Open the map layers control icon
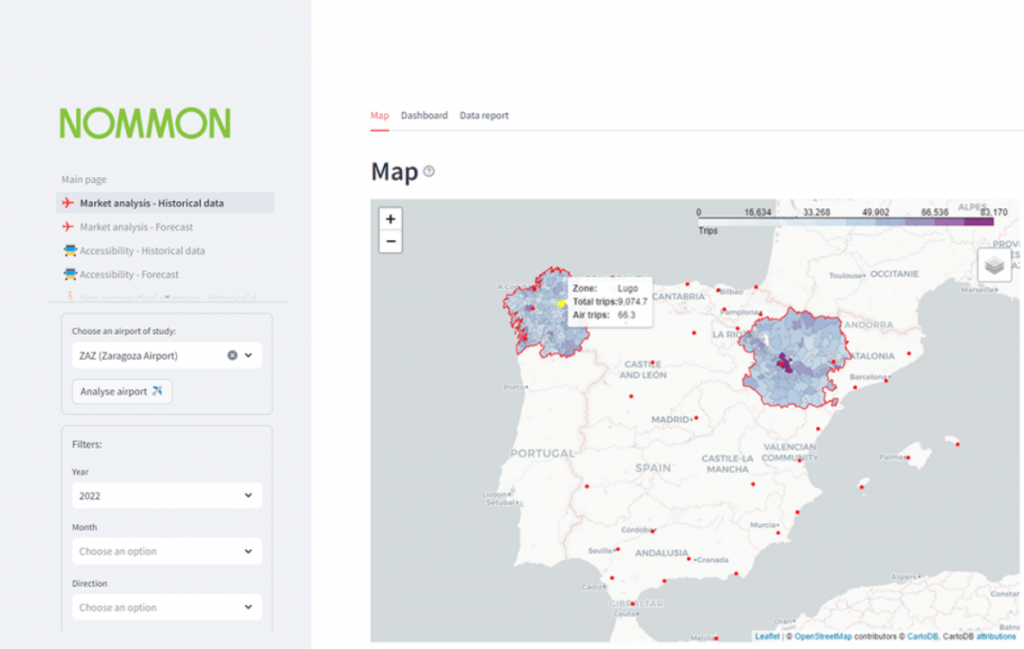This screenshot has height=649, width=1024. point(993,266)
